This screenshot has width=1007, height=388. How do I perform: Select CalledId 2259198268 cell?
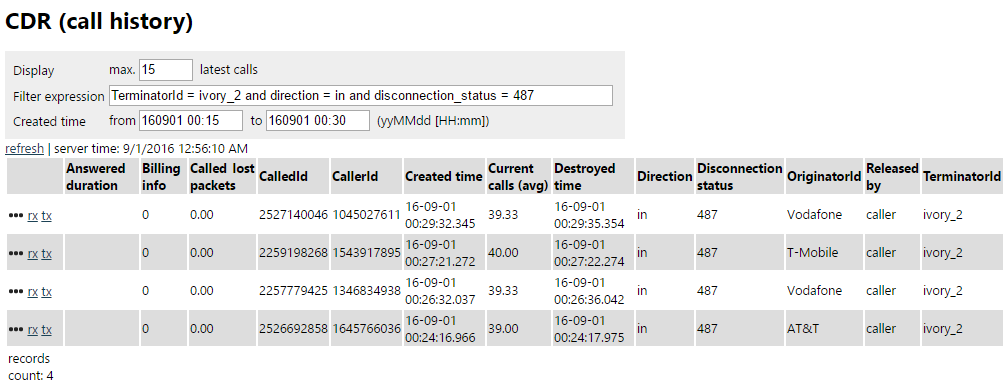pyautogui.click(x=293, y=252)
